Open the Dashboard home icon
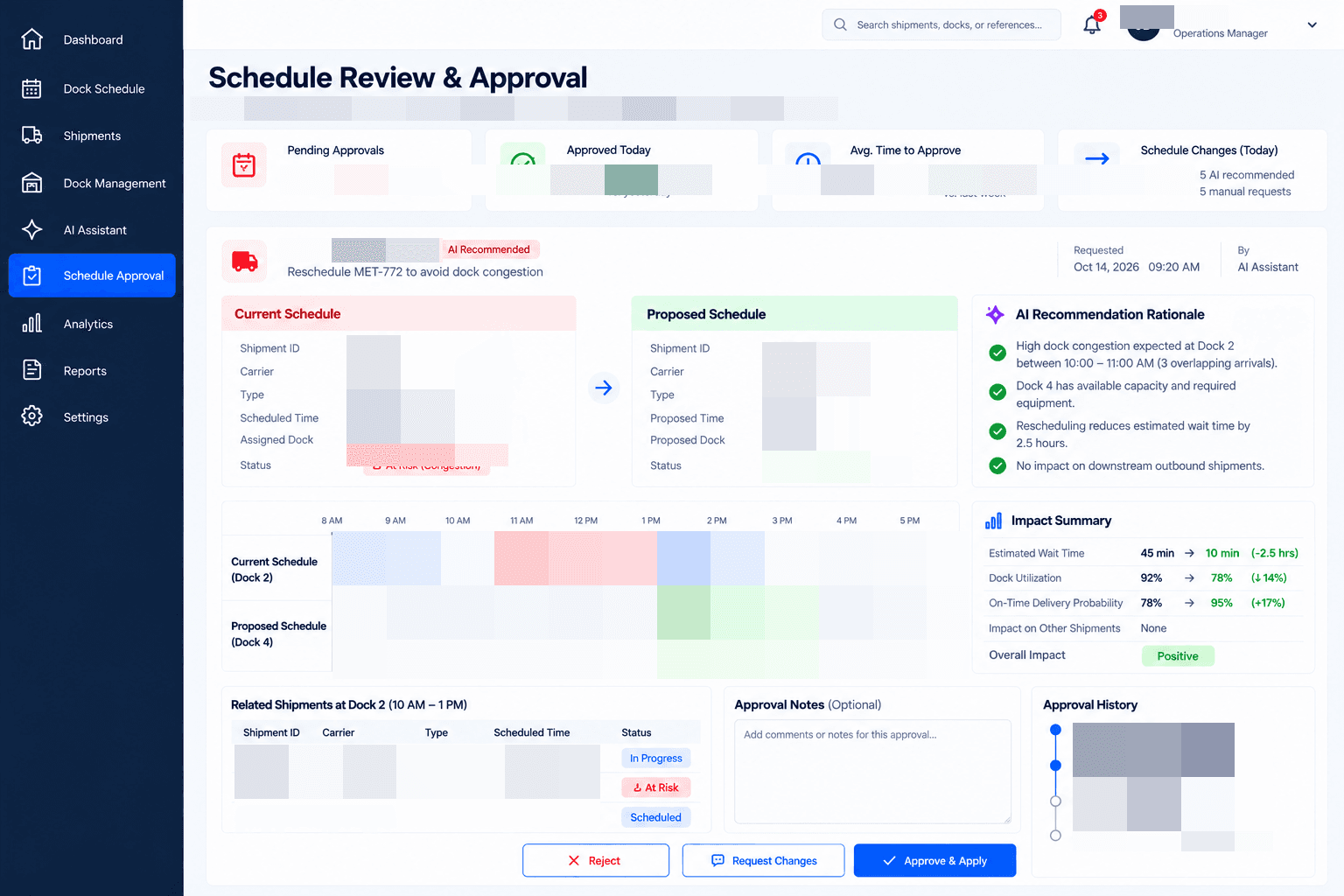The image size is (1344, 896). [31, 39]
